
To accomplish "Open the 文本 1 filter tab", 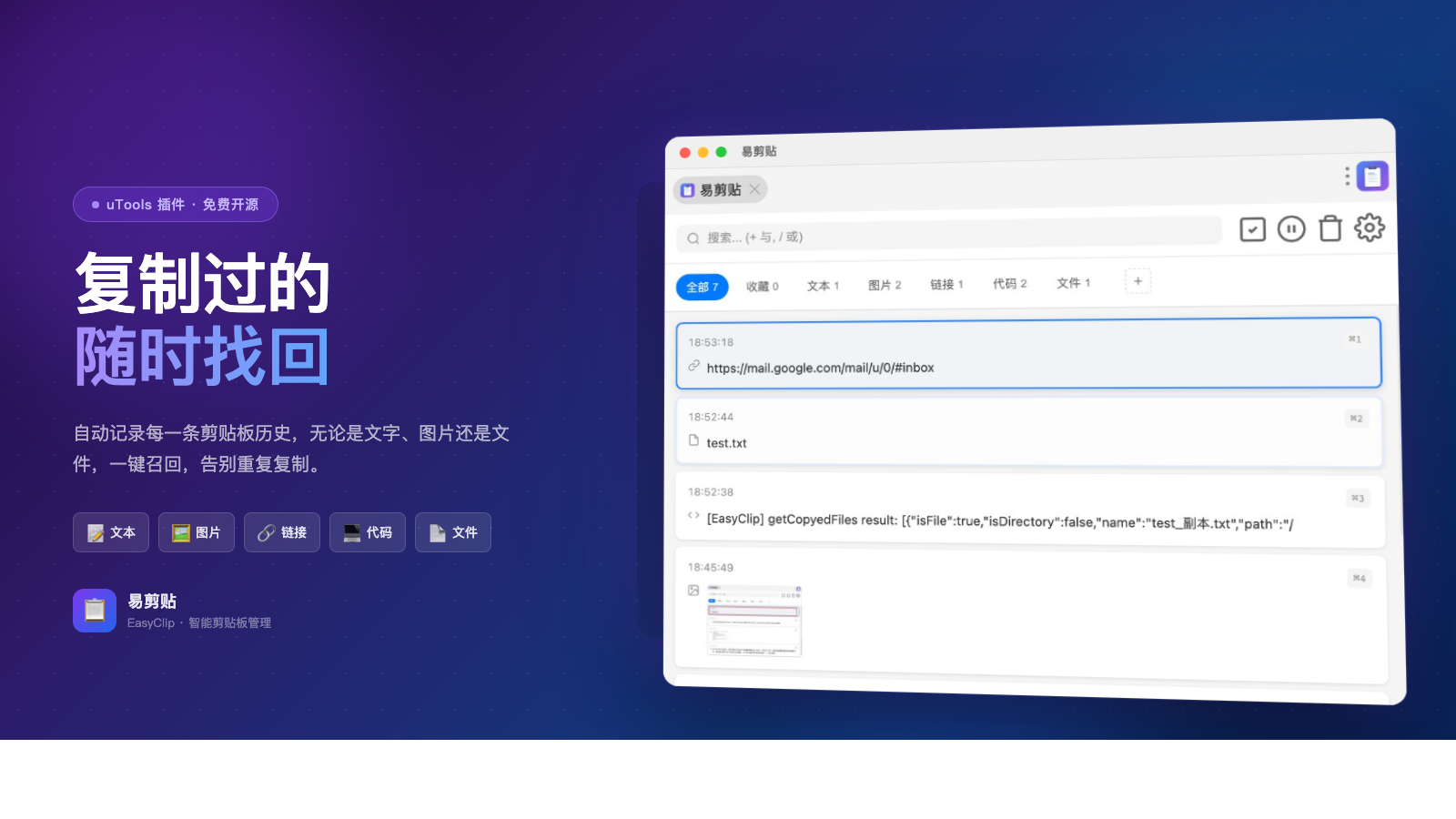I will (x=823, y=286).
